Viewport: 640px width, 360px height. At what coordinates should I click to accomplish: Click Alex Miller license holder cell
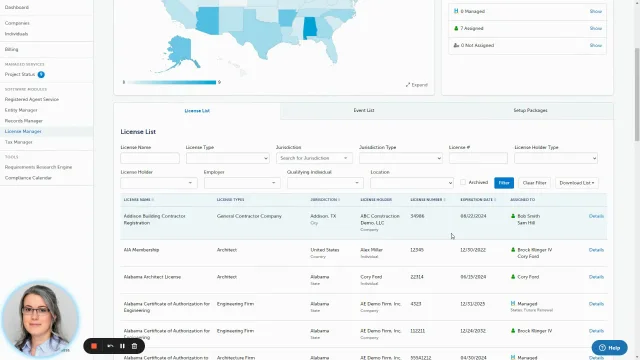371,250
